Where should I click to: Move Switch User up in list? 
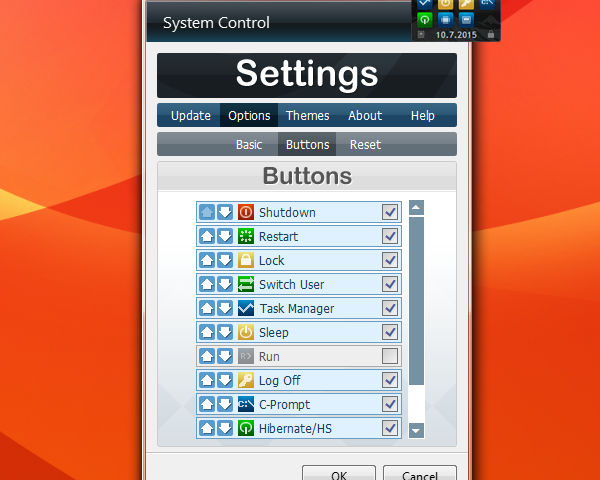[207, 284]
